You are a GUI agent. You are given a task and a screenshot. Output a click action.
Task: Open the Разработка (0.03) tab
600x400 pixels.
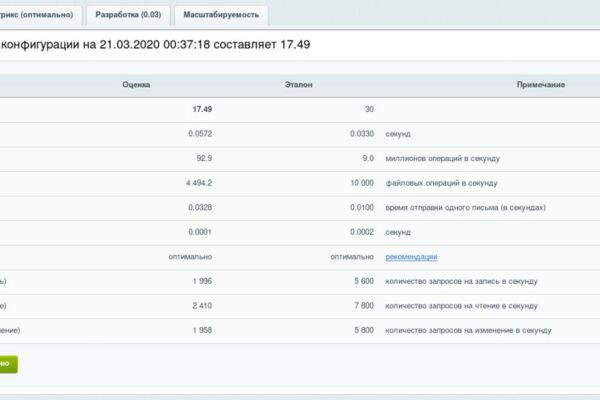tap(128, 15)
